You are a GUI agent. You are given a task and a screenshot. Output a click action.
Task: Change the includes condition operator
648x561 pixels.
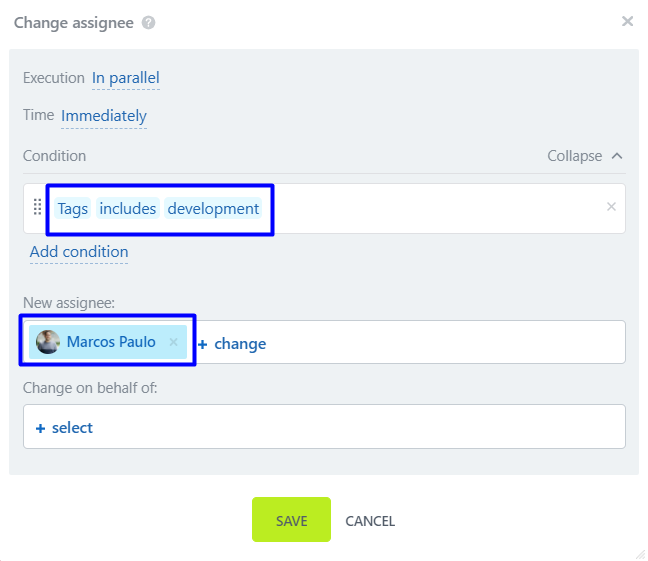pos(128,209)
